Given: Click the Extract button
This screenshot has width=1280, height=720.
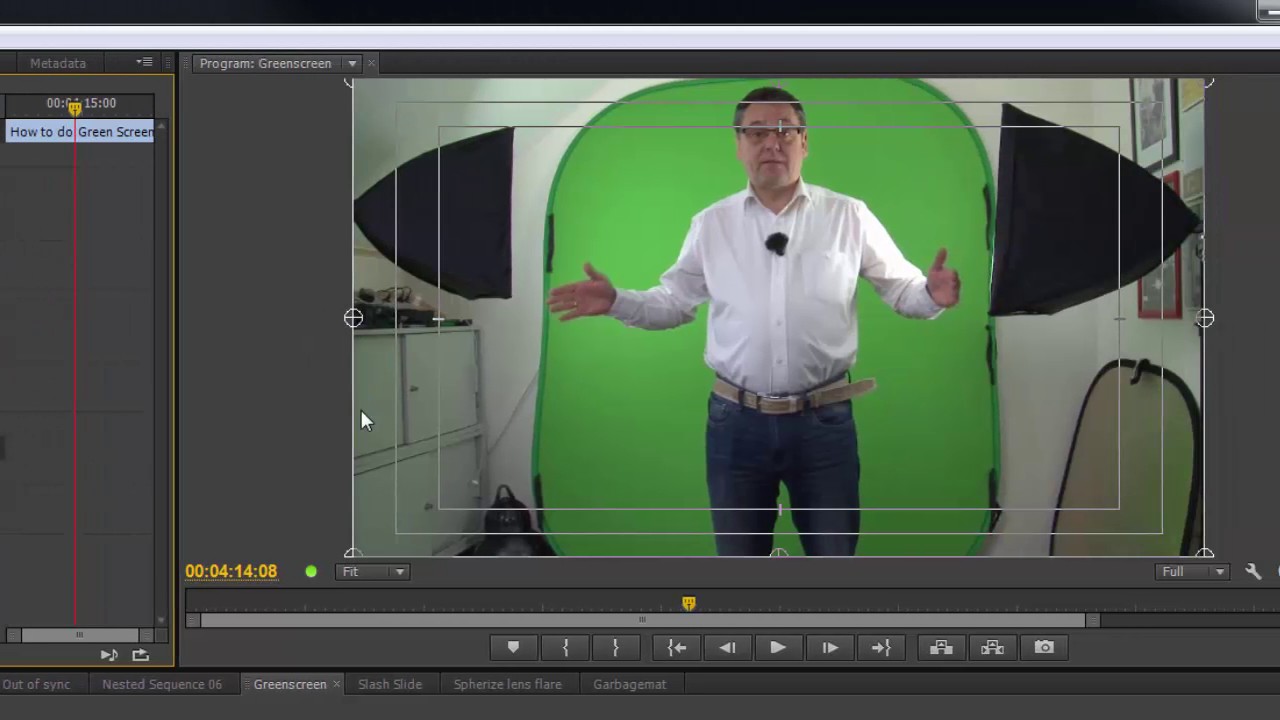Looking at the screenshot, I should [x=992, y=648].
